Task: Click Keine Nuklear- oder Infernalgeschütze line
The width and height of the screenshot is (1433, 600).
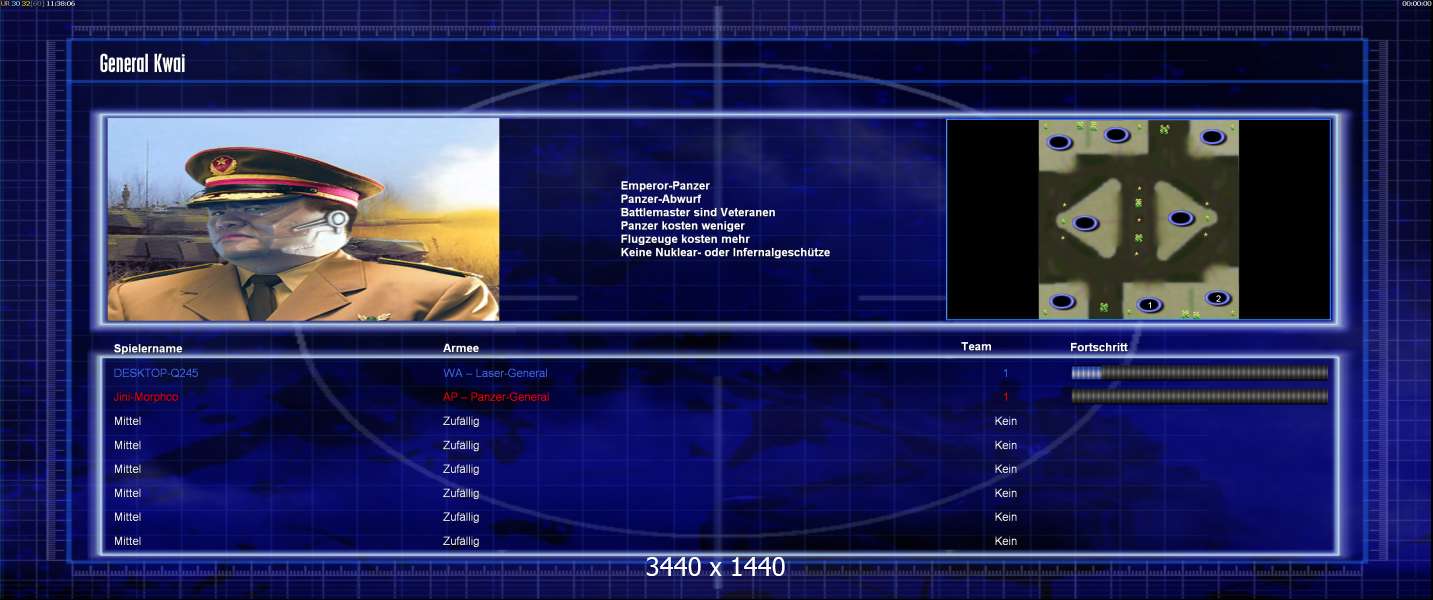Action: 725,252
